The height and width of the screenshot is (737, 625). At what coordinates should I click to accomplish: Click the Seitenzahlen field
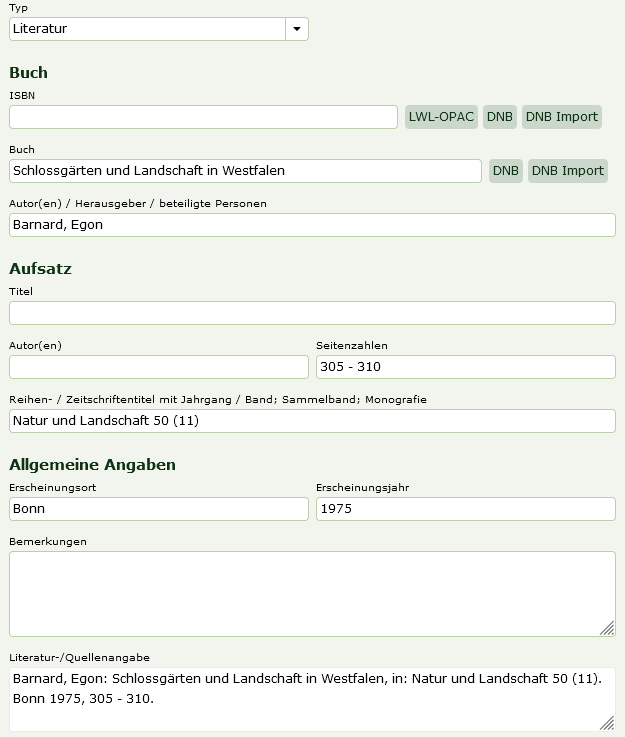click(x=465, y=367)
